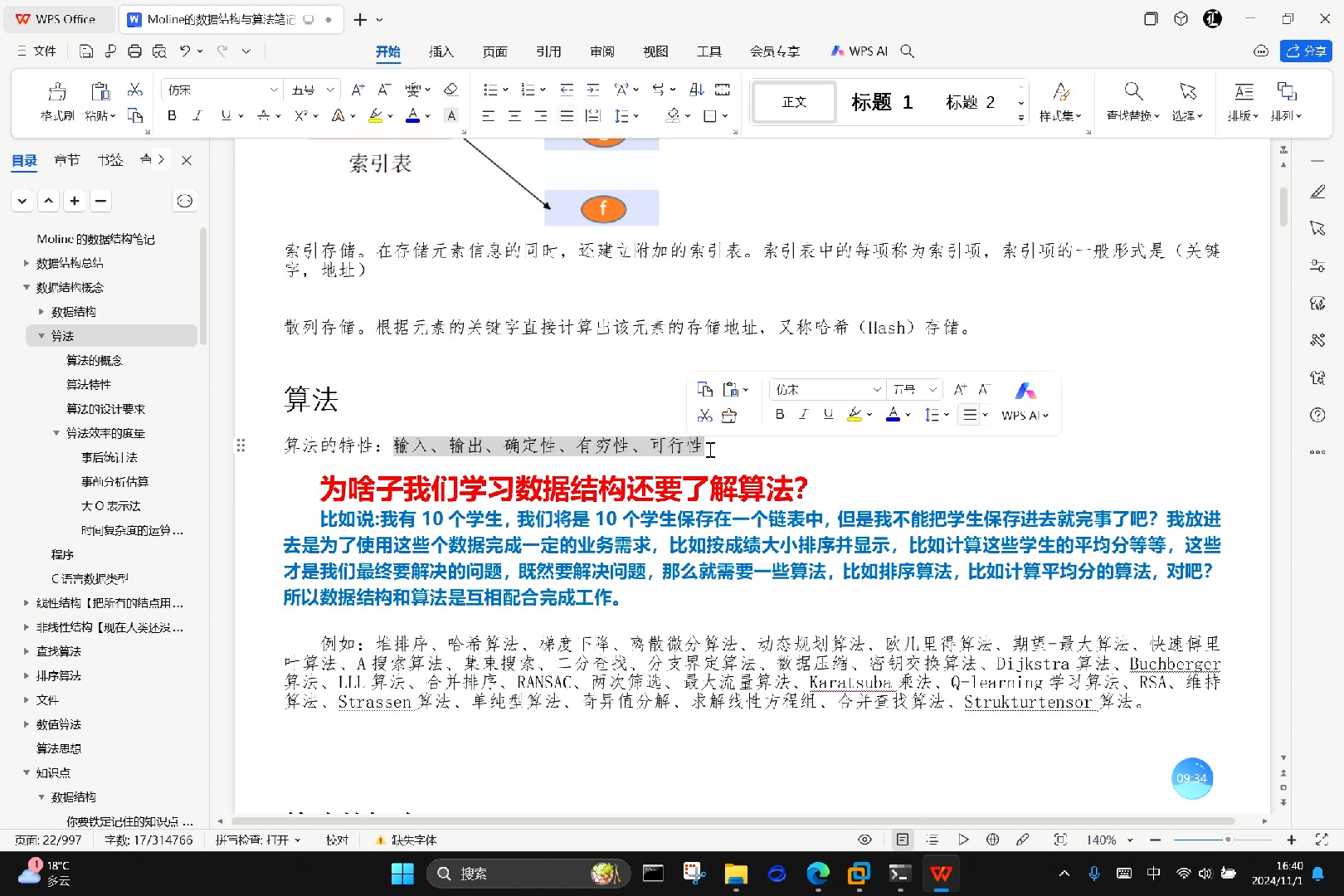
Task: Toggle character shading in ribbon
Action: [x=451, y=115]
